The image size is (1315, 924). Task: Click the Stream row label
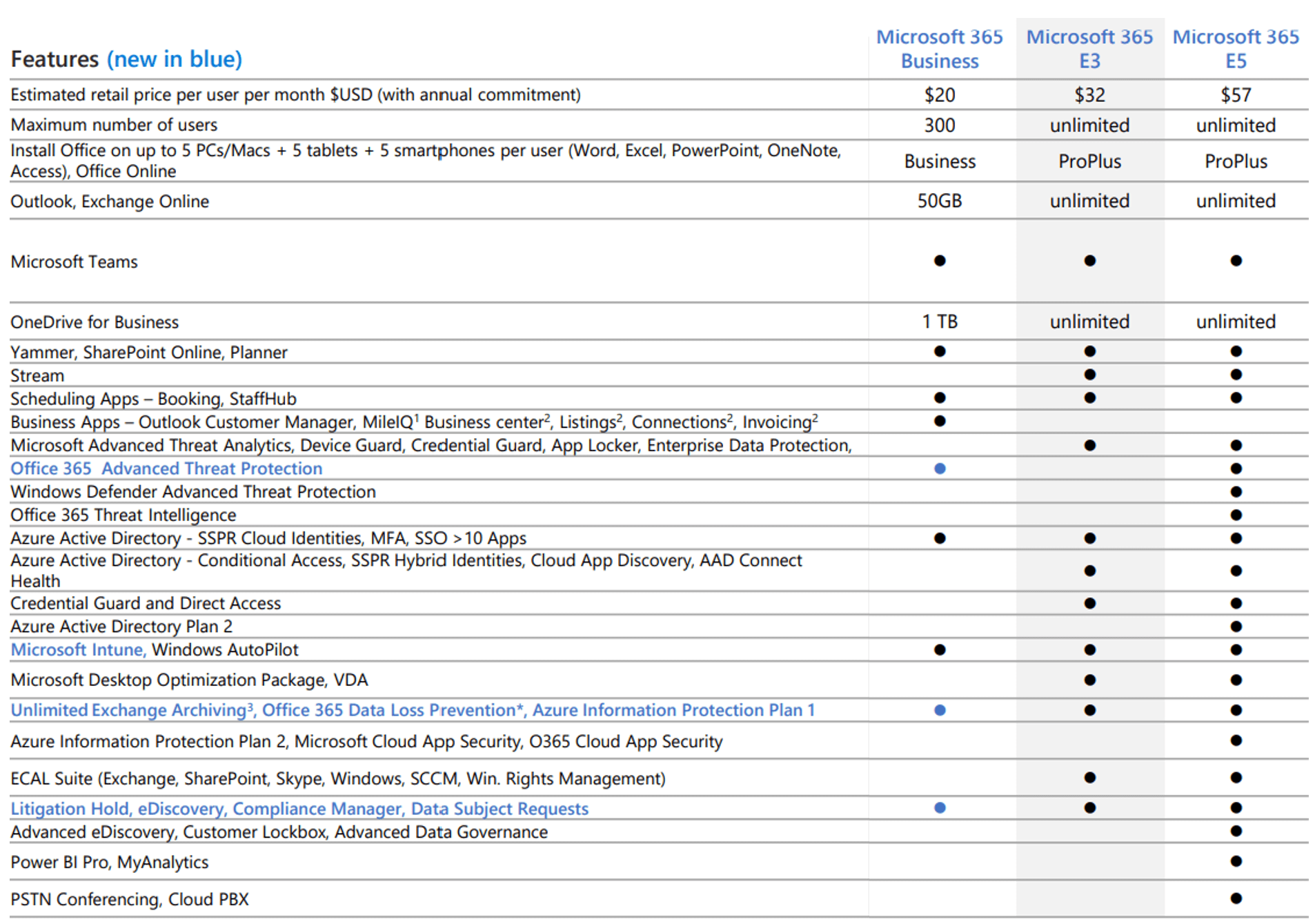click(x=37, y=376)
